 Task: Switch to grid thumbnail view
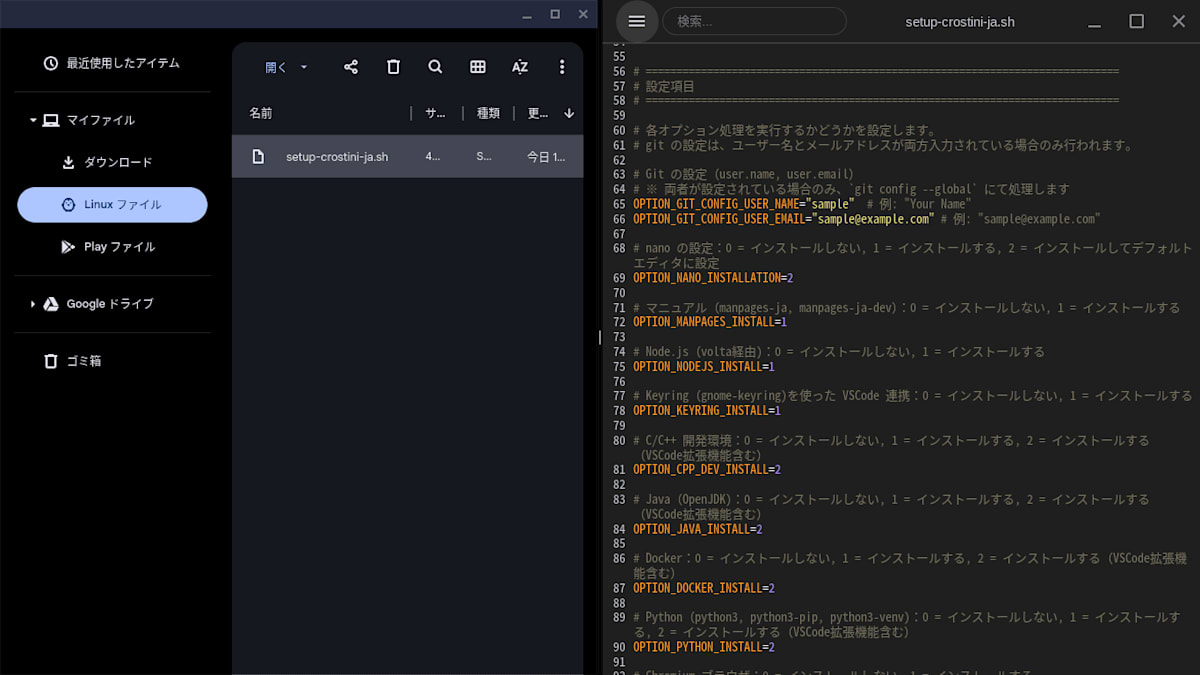tap(478, 67)
